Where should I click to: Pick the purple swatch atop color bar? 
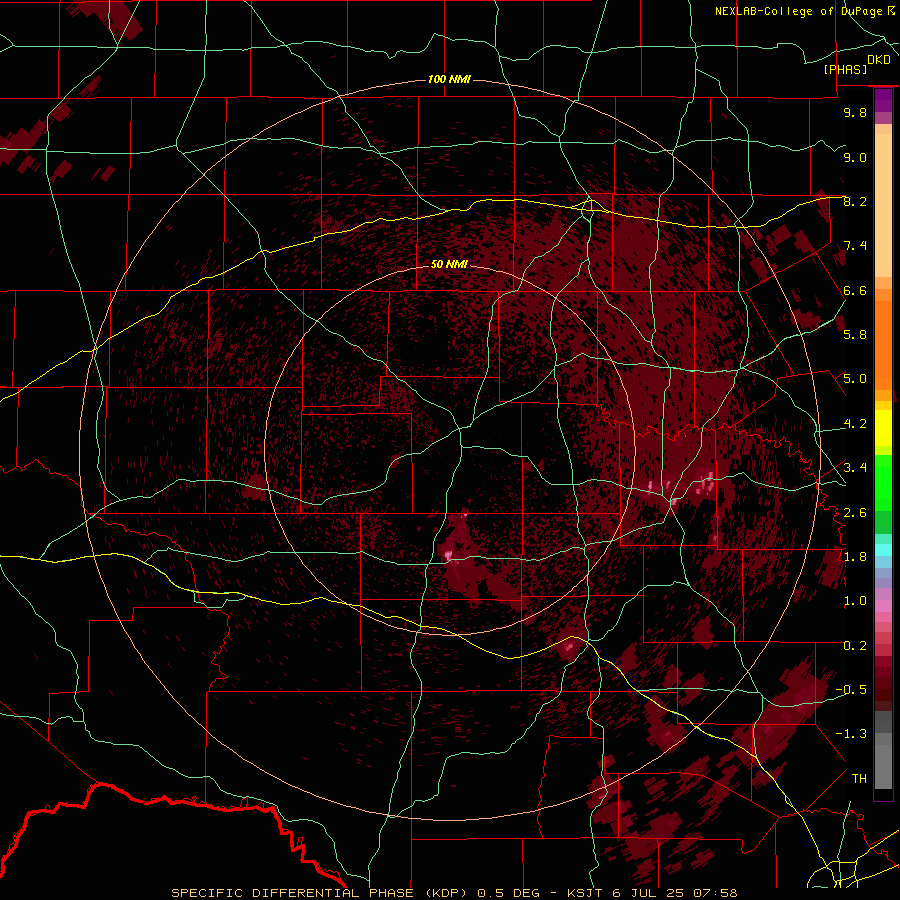click(883, 100)
